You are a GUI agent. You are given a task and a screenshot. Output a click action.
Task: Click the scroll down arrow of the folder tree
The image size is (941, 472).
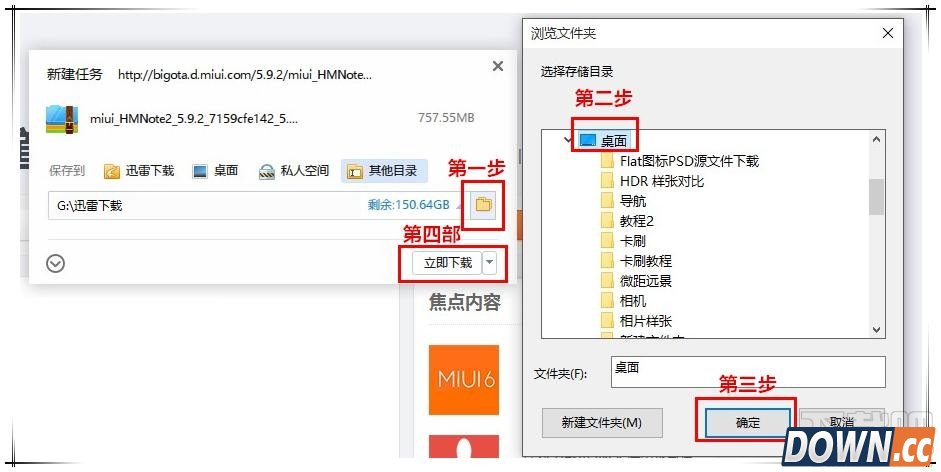click(876, 330)
